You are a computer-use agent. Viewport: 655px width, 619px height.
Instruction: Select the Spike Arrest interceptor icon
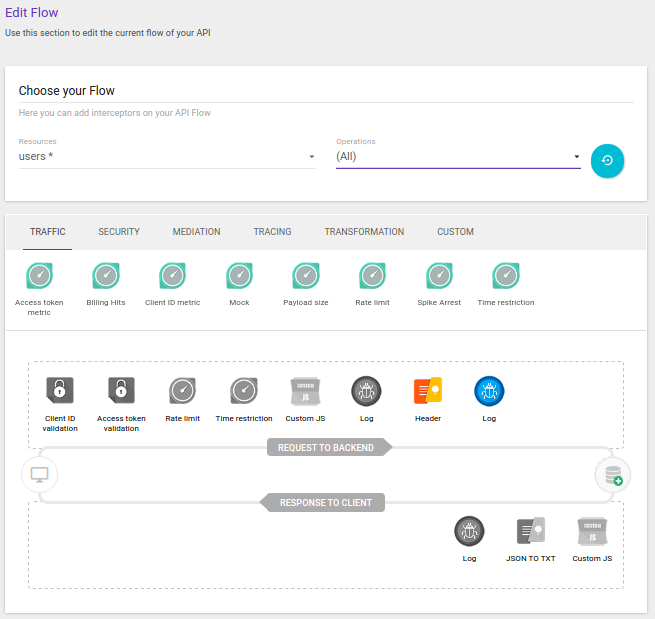point(439,276)
